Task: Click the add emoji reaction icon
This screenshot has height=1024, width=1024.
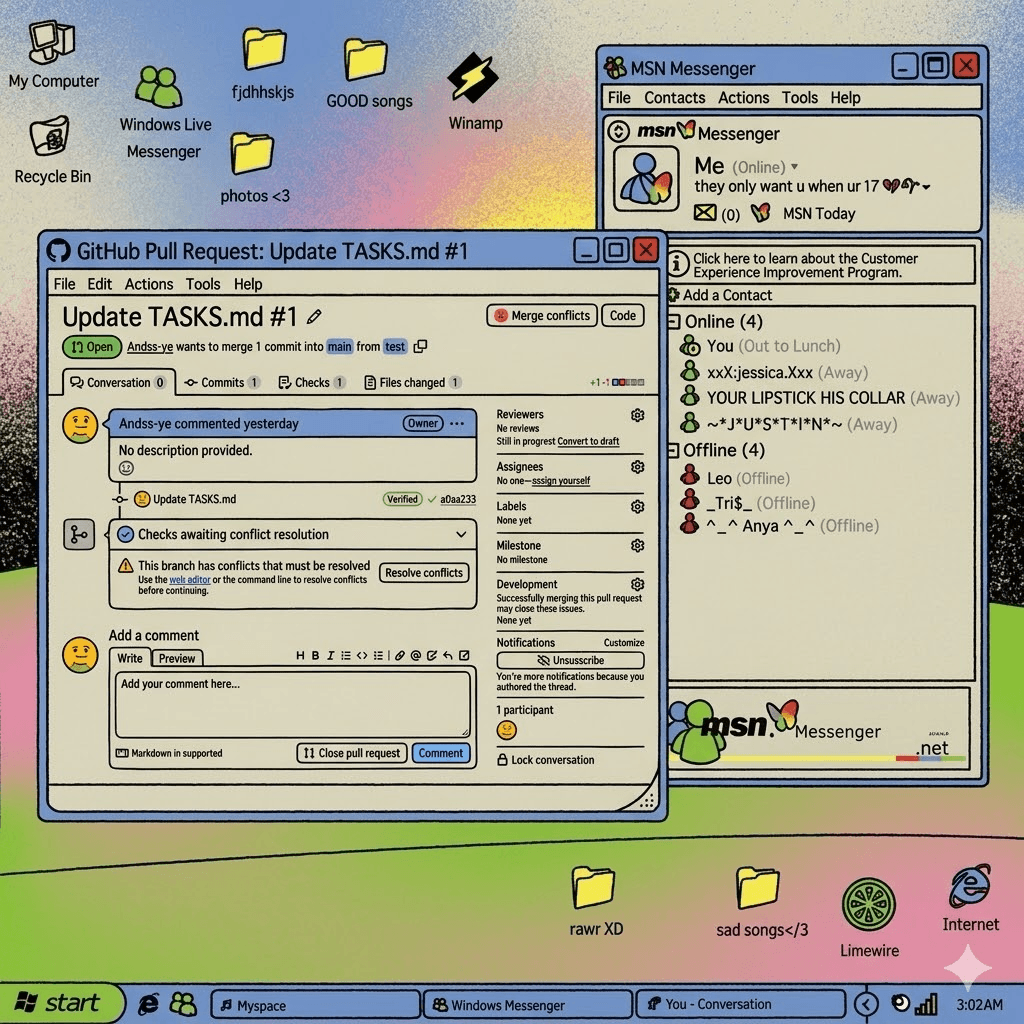Action: (126, 468)
